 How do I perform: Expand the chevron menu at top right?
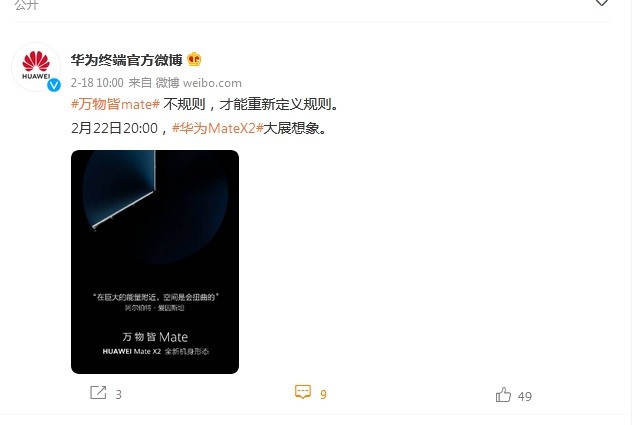[601, 3]
